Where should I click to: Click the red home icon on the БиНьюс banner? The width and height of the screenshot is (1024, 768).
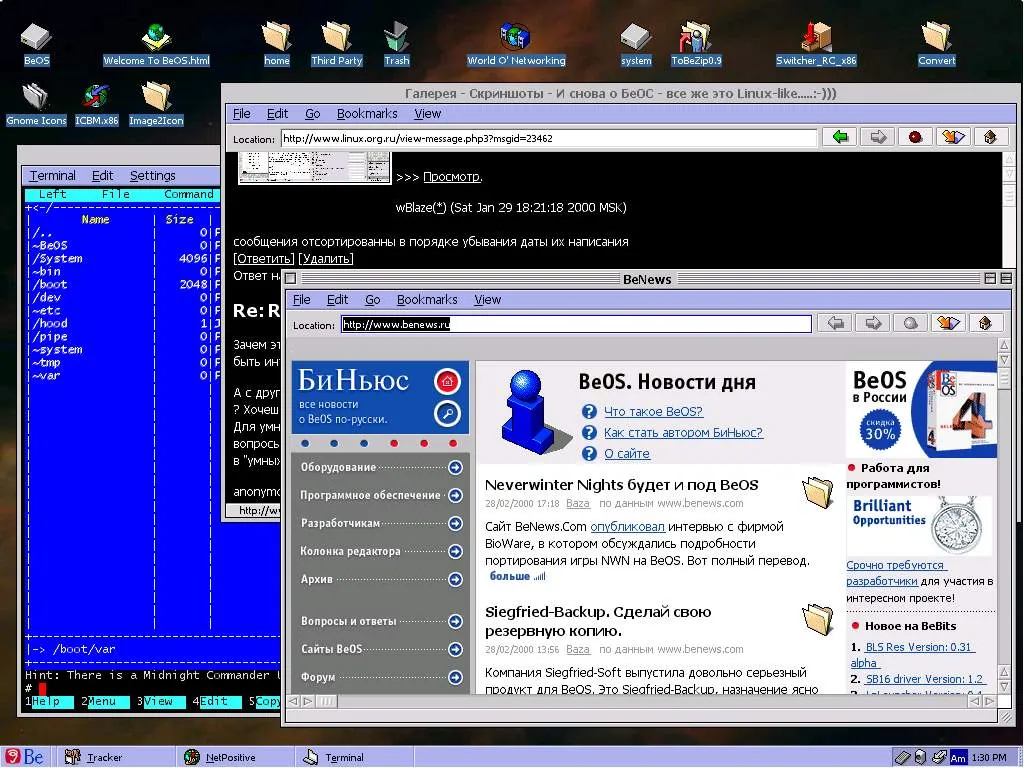(447, 381)
